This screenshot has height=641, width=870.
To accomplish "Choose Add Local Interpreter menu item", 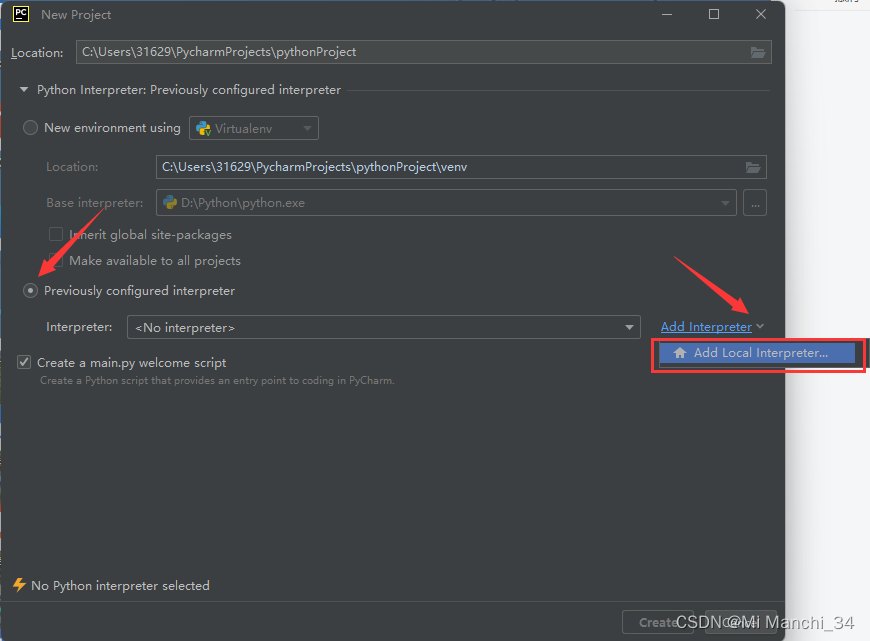I will pos(757,353).
